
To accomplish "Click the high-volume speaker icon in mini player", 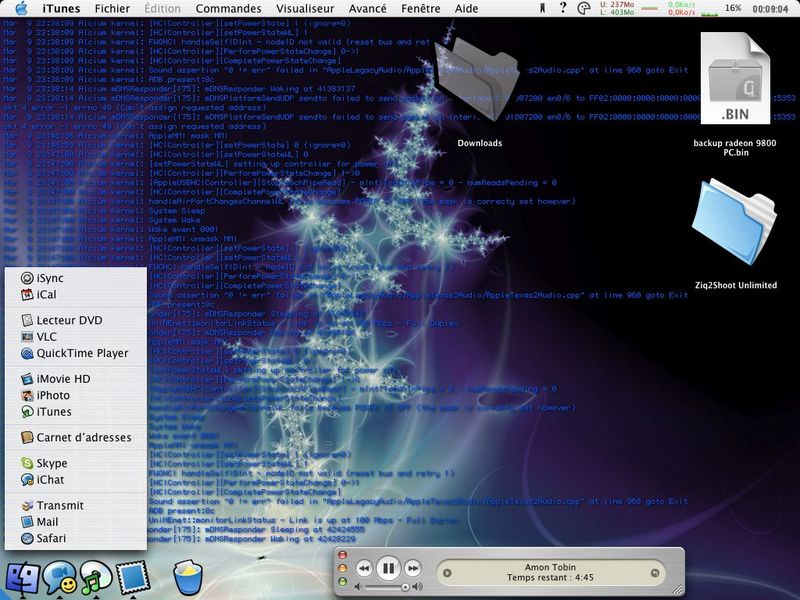I will pos(418,587).
